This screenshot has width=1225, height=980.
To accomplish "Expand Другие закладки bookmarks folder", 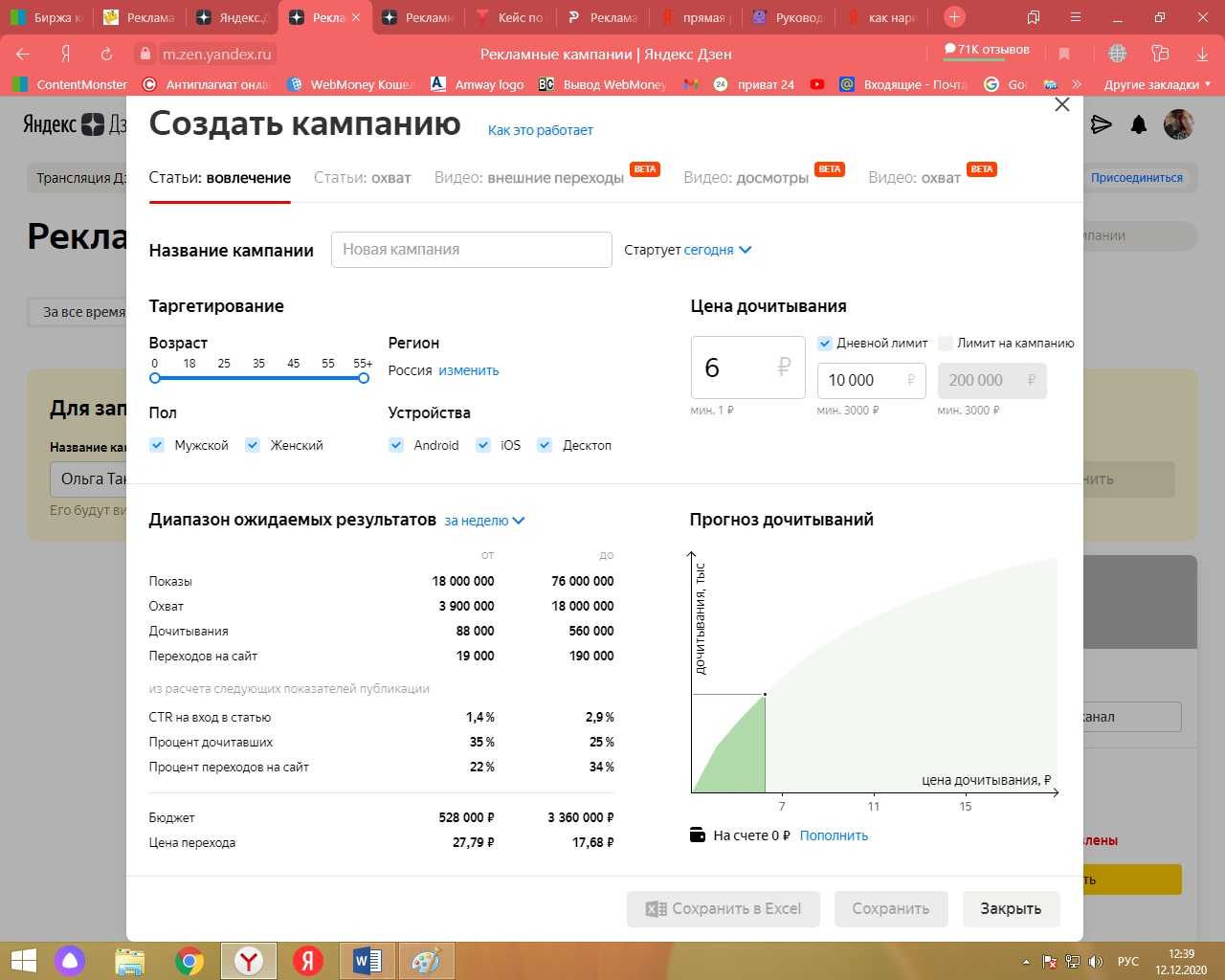I will 1156,84.
